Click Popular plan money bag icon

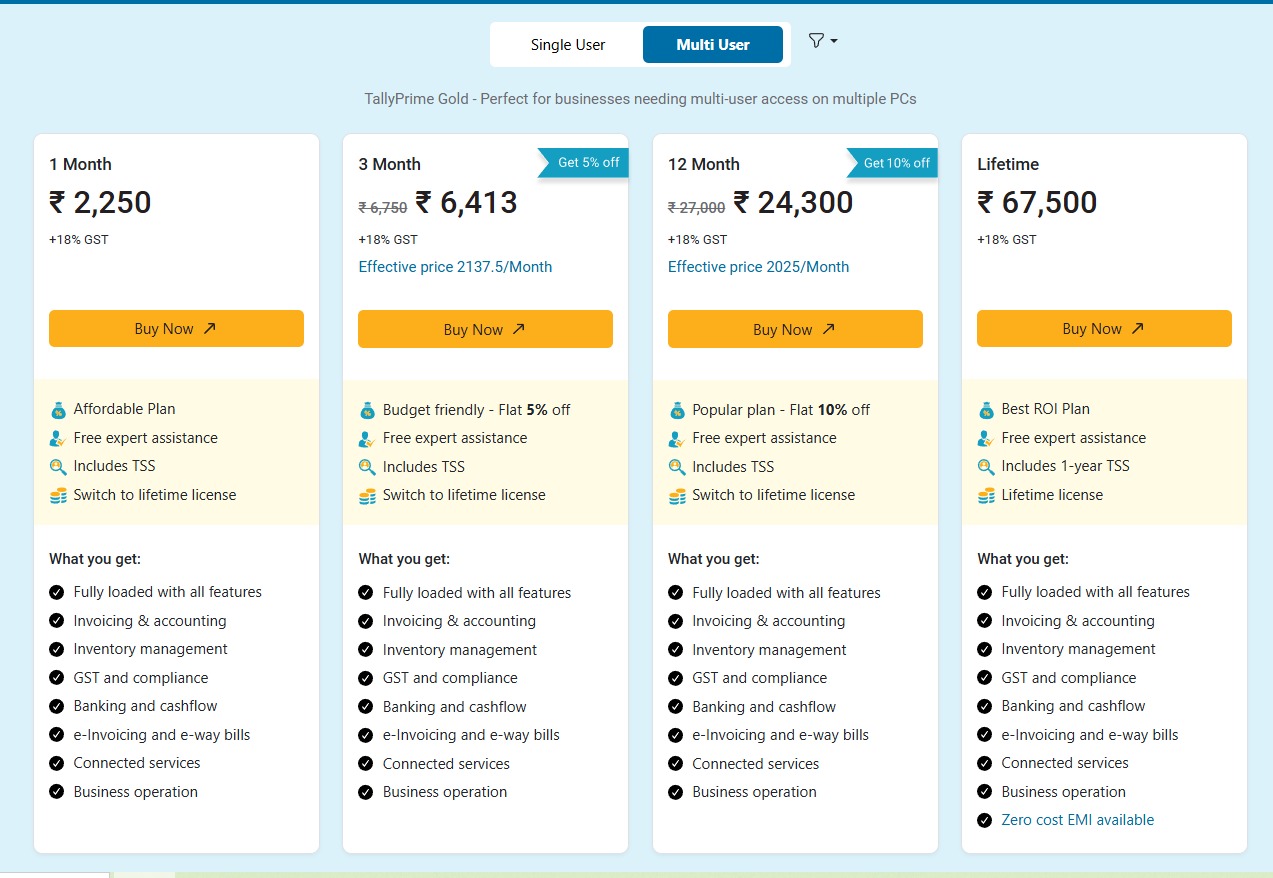(x=677, y=411)
